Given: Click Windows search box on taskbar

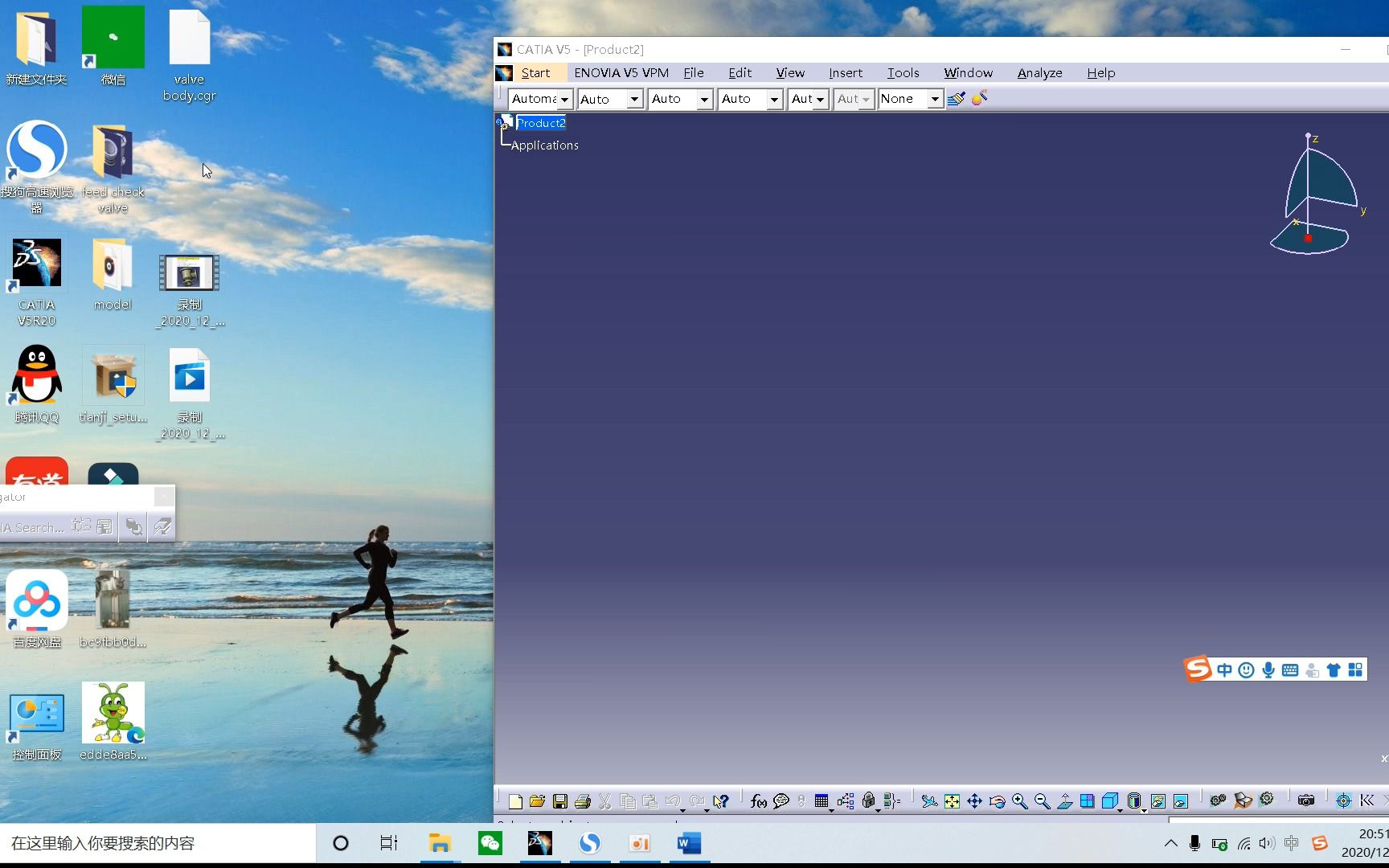Looking at the screenshot, I should point(158,843).
